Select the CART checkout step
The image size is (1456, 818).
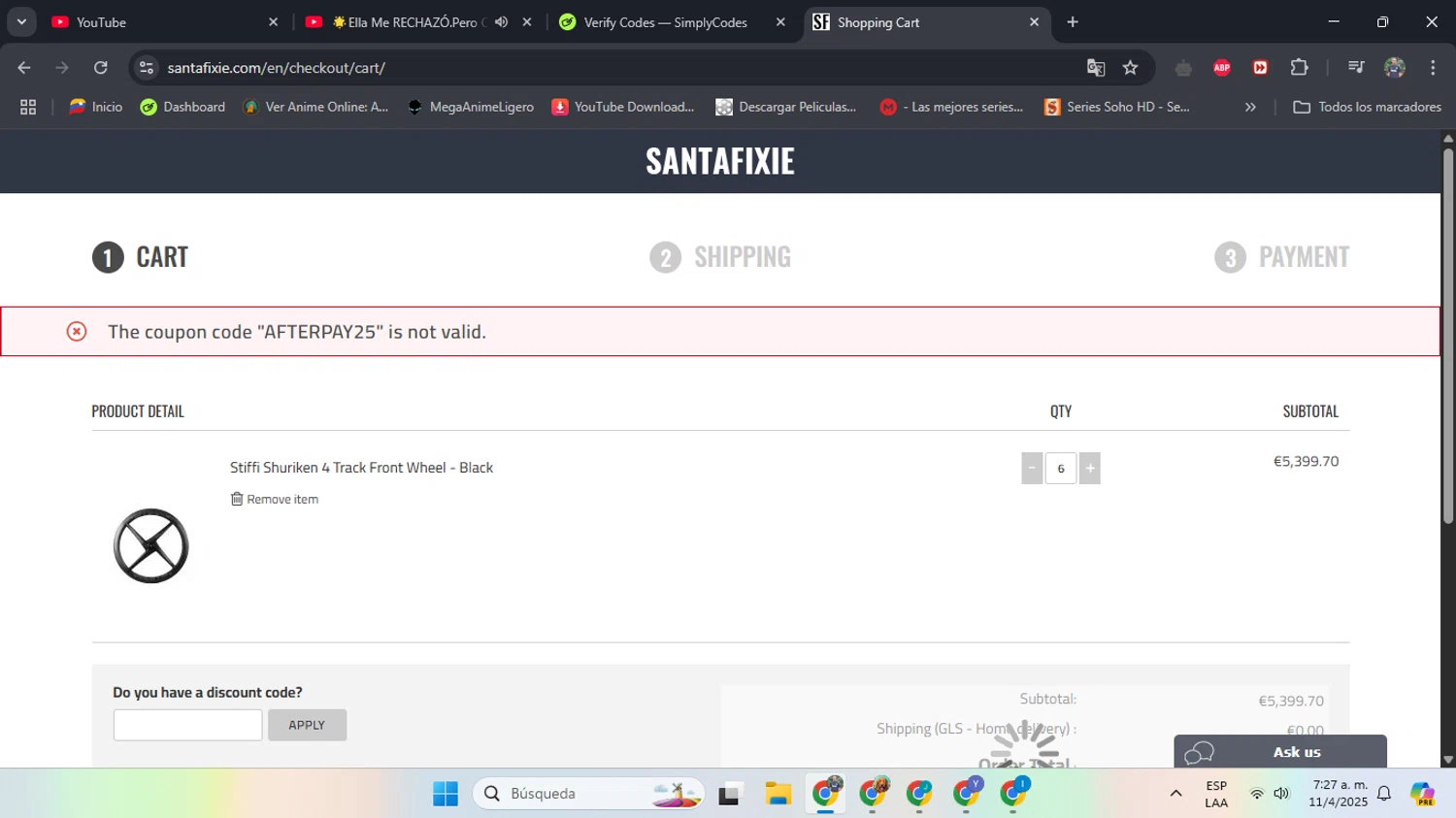(x=141, y=257)
